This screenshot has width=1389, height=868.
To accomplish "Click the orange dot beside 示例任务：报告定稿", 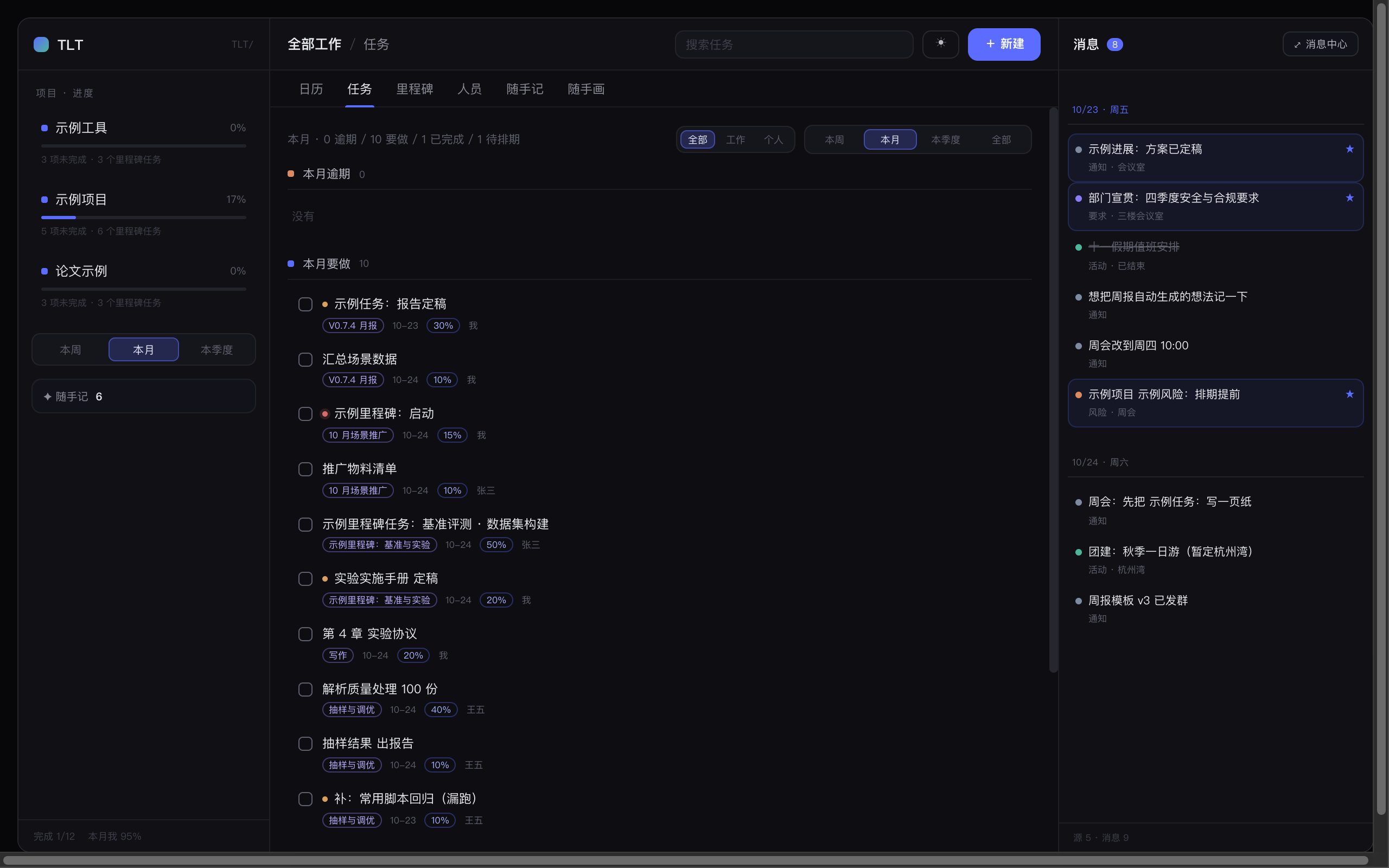I will 325,304.
